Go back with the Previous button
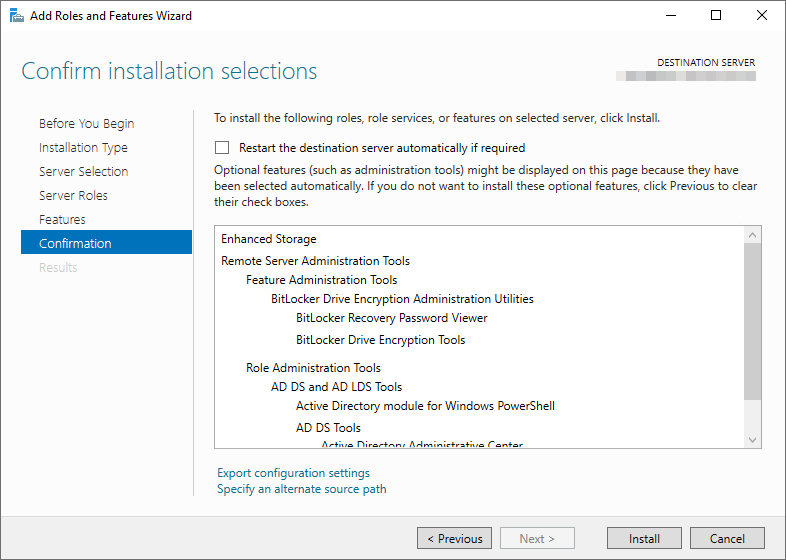The width and height of the screenshot is (786, 560). coord(454,538)
